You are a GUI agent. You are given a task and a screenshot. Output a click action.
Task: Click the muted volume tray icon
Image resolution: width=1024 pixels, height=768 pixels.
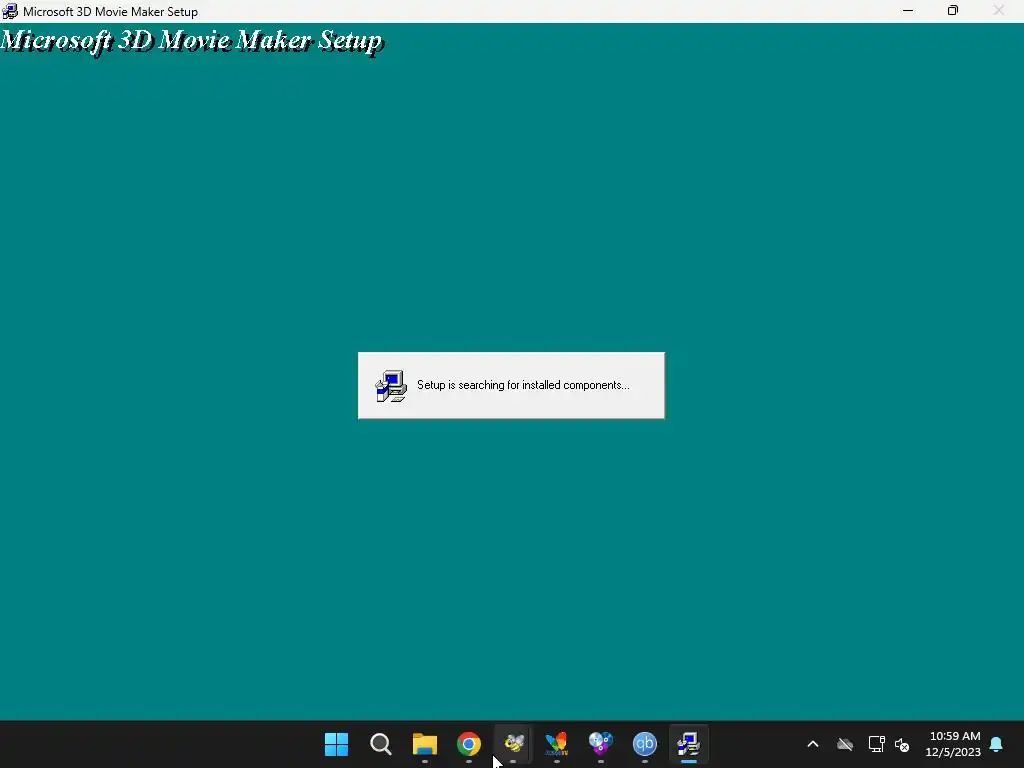pos(903,744)
